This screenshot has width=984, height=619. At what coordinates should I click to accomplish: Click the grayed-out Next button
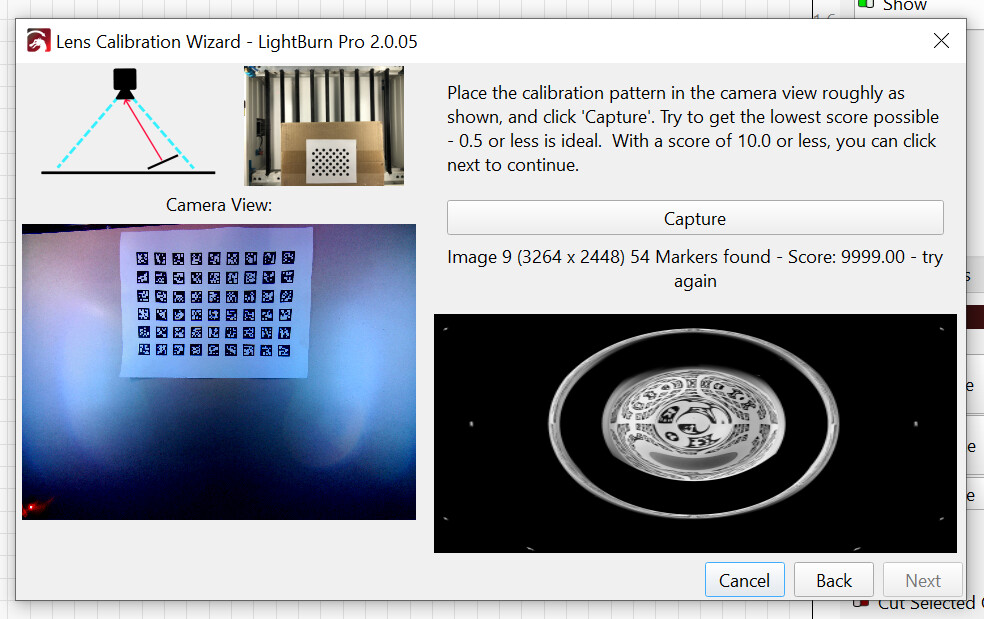click(922, 580)
